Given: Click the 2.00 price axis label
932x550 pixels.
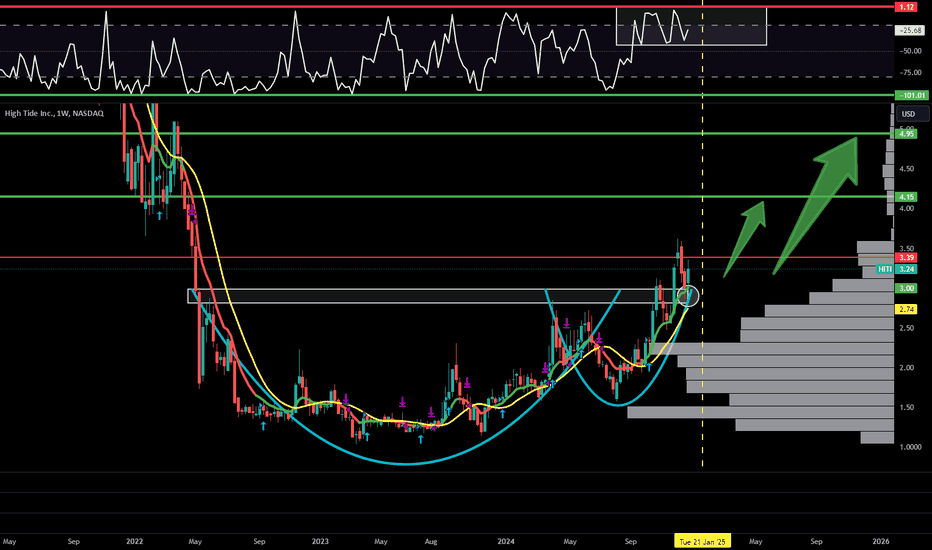Looking at the screenshot, I should 906,368.
